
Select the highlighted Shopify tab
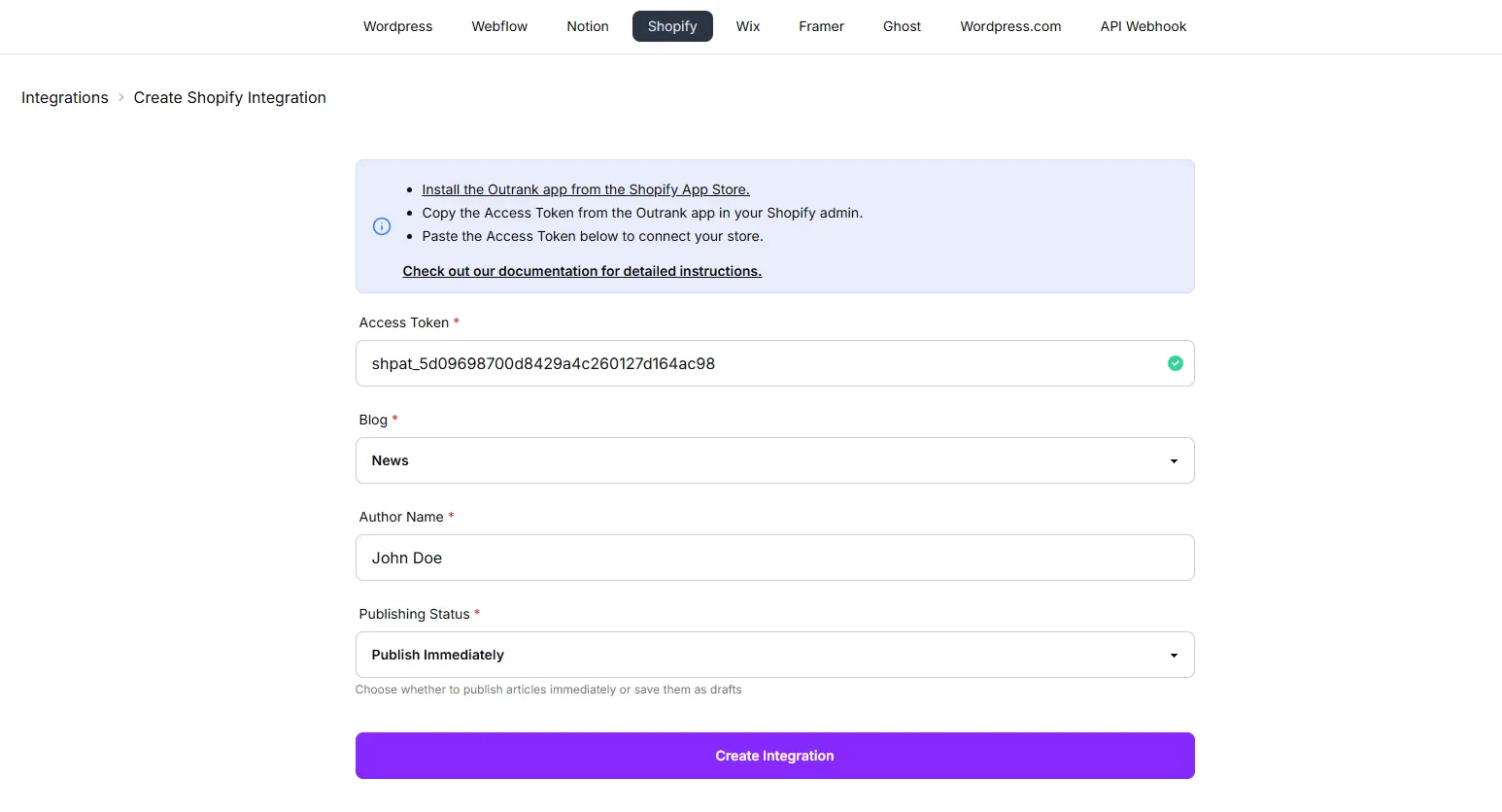pos(671,26)
